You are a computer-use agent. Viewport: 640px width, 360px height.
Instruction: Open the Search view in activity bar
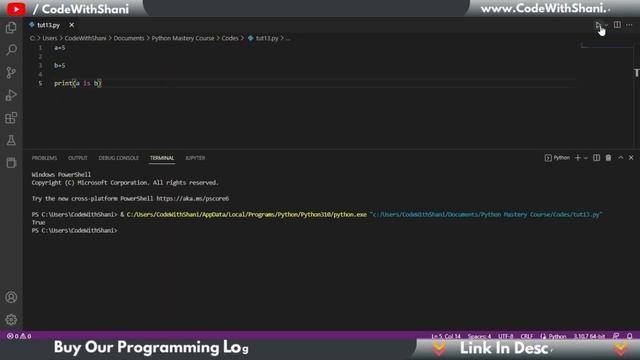coord(11,50)
